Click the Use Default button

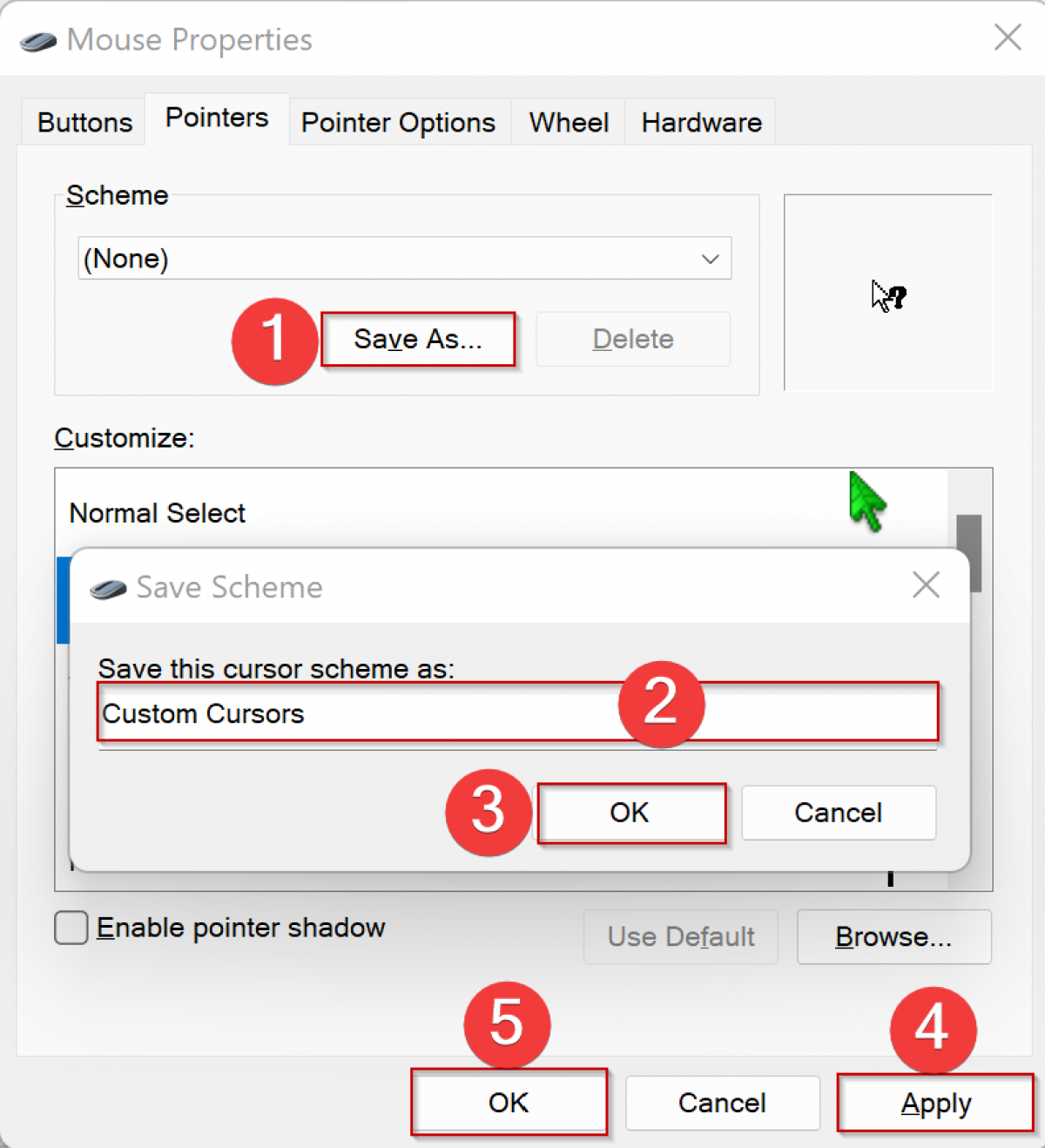[x=680, y=936]
